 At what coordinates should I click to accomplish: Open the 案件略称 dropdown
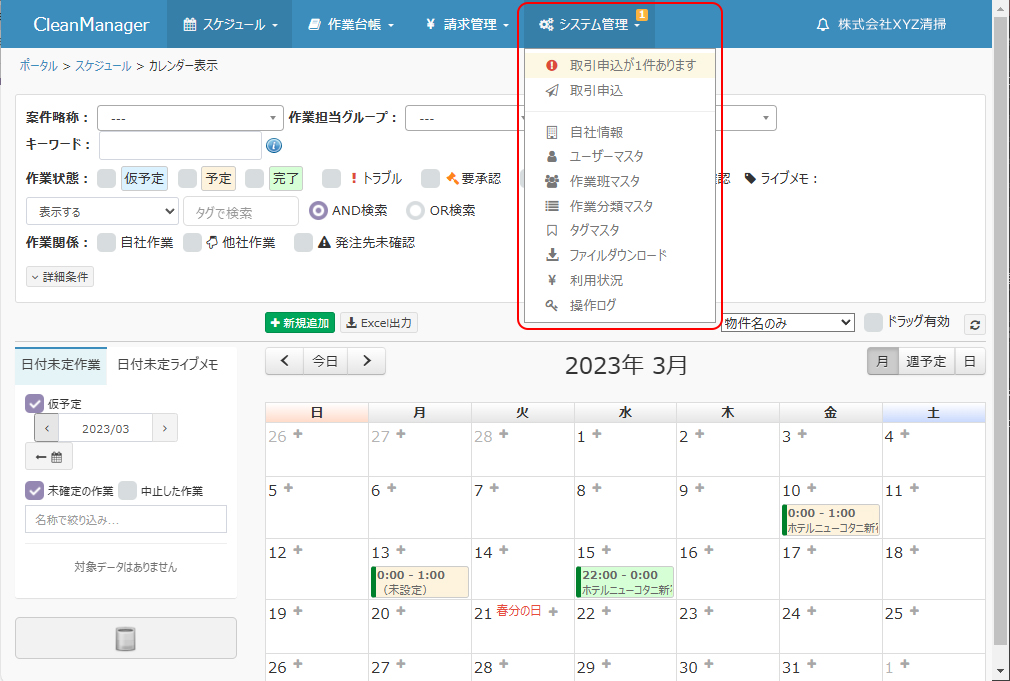coord(190,118)
